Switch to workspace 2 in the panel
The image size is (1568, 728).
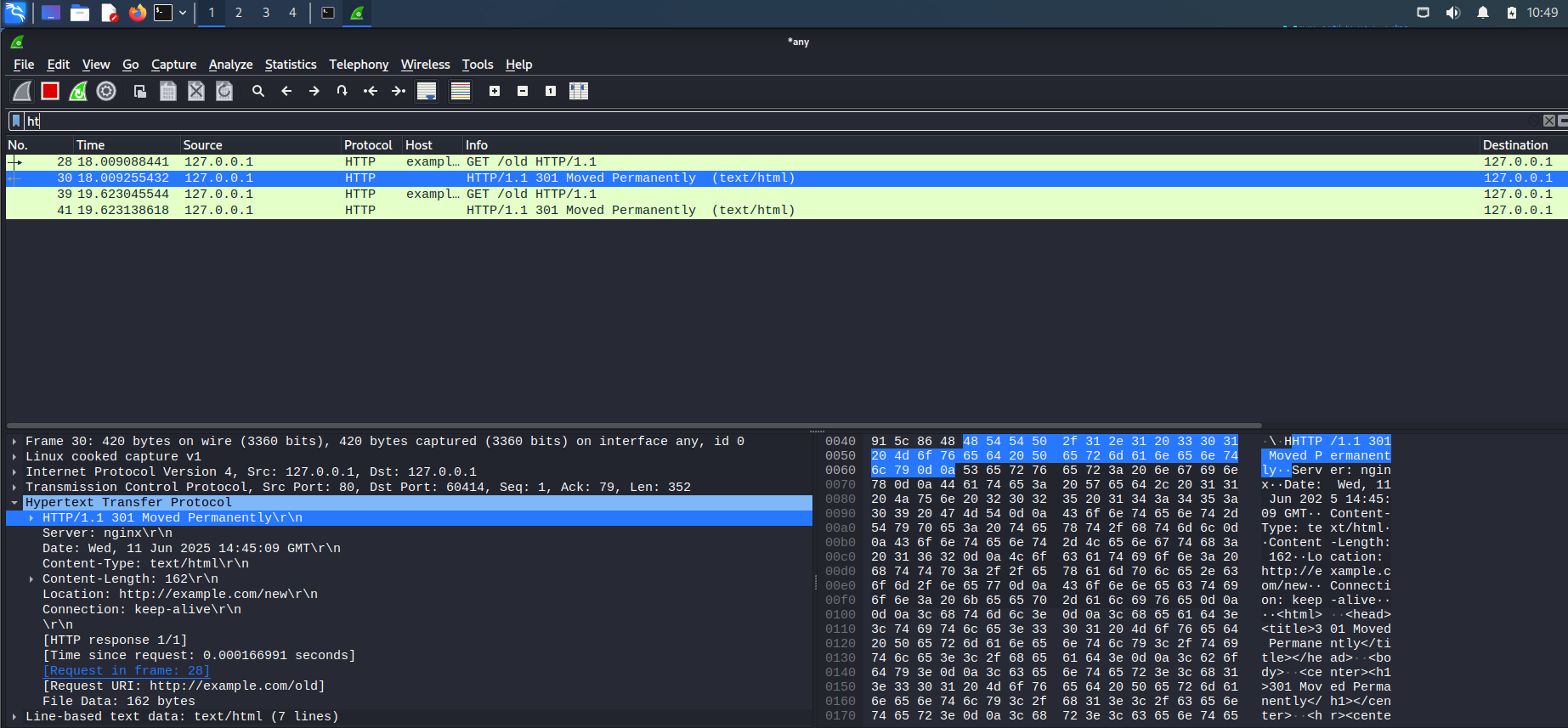click(239, 13)
